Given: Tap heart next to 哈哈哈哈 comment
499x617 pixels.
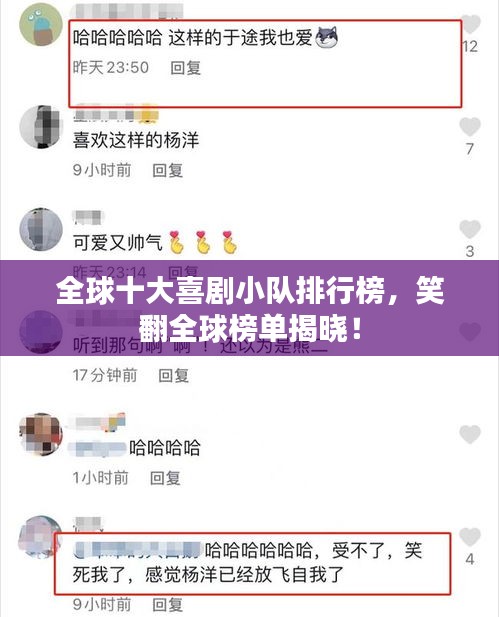Looking at the screenshot, I should pyautogui.click(x=470, y=434).
